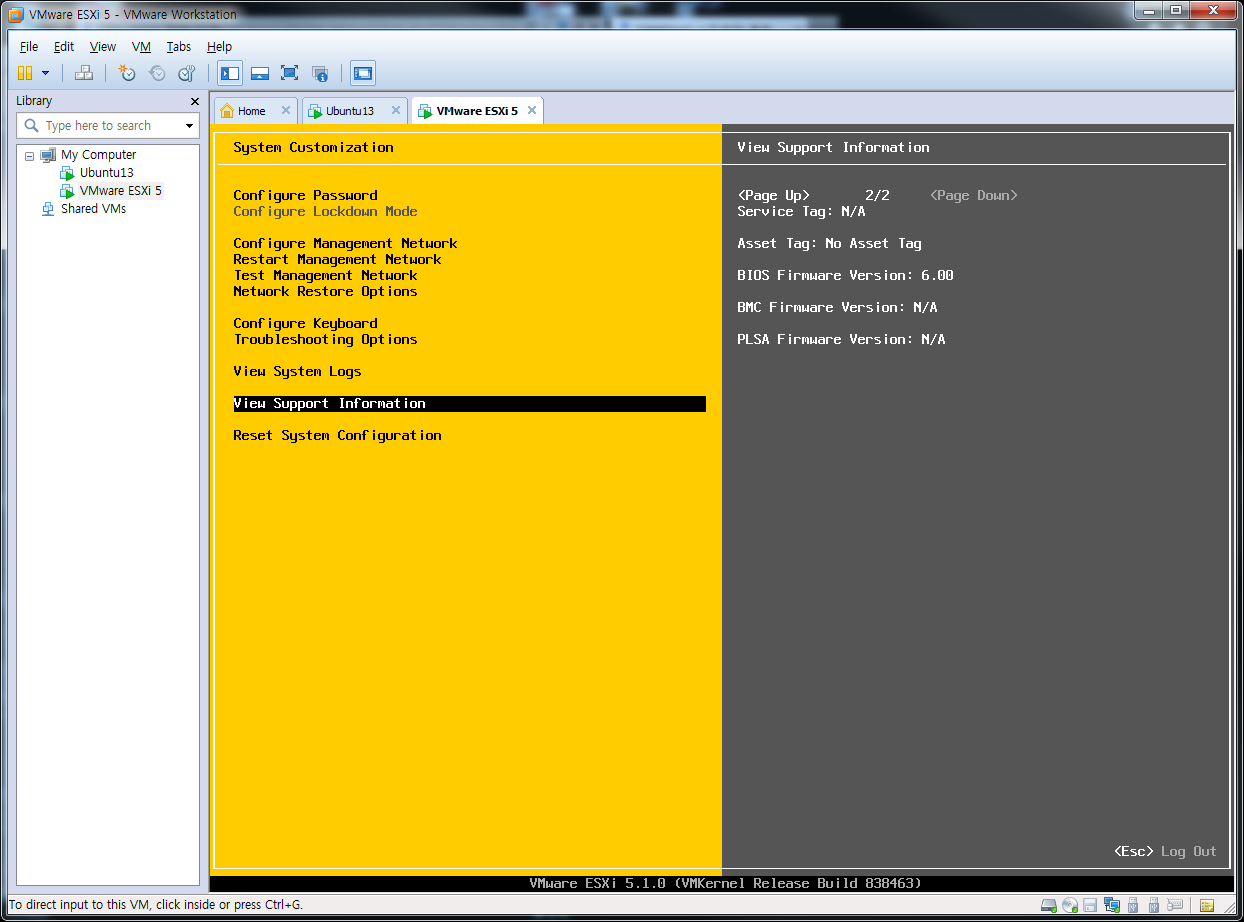Image resolution: width=1244 pixels, height=922 pixels.
Task: Toggle the thumbnail bar view icon
Action: click(x=260, y=73)
